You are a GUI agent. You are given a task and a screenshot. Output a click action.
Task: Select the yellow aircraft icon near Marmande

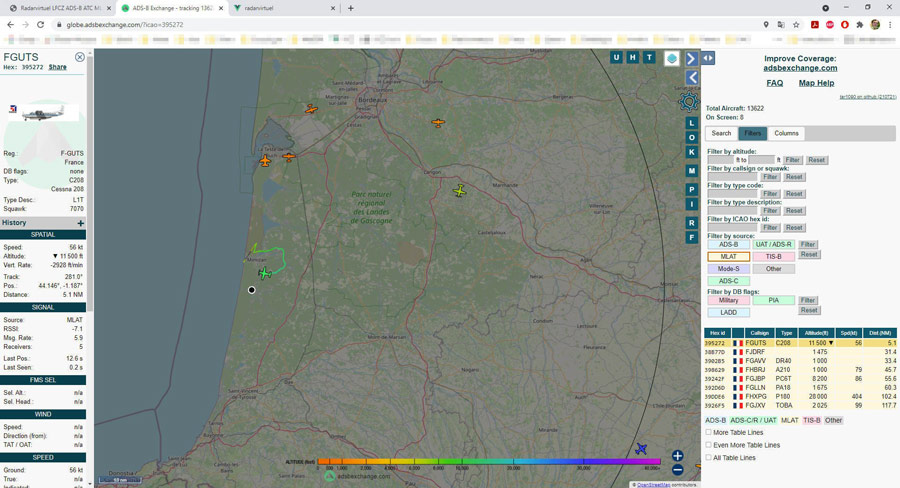(x=459, y=191)
